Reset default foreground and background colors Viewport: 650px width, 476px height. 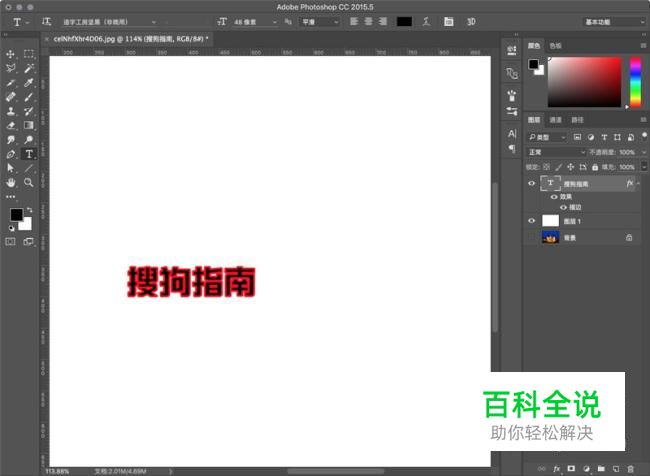pyautogui.click(x=12, y=228)
